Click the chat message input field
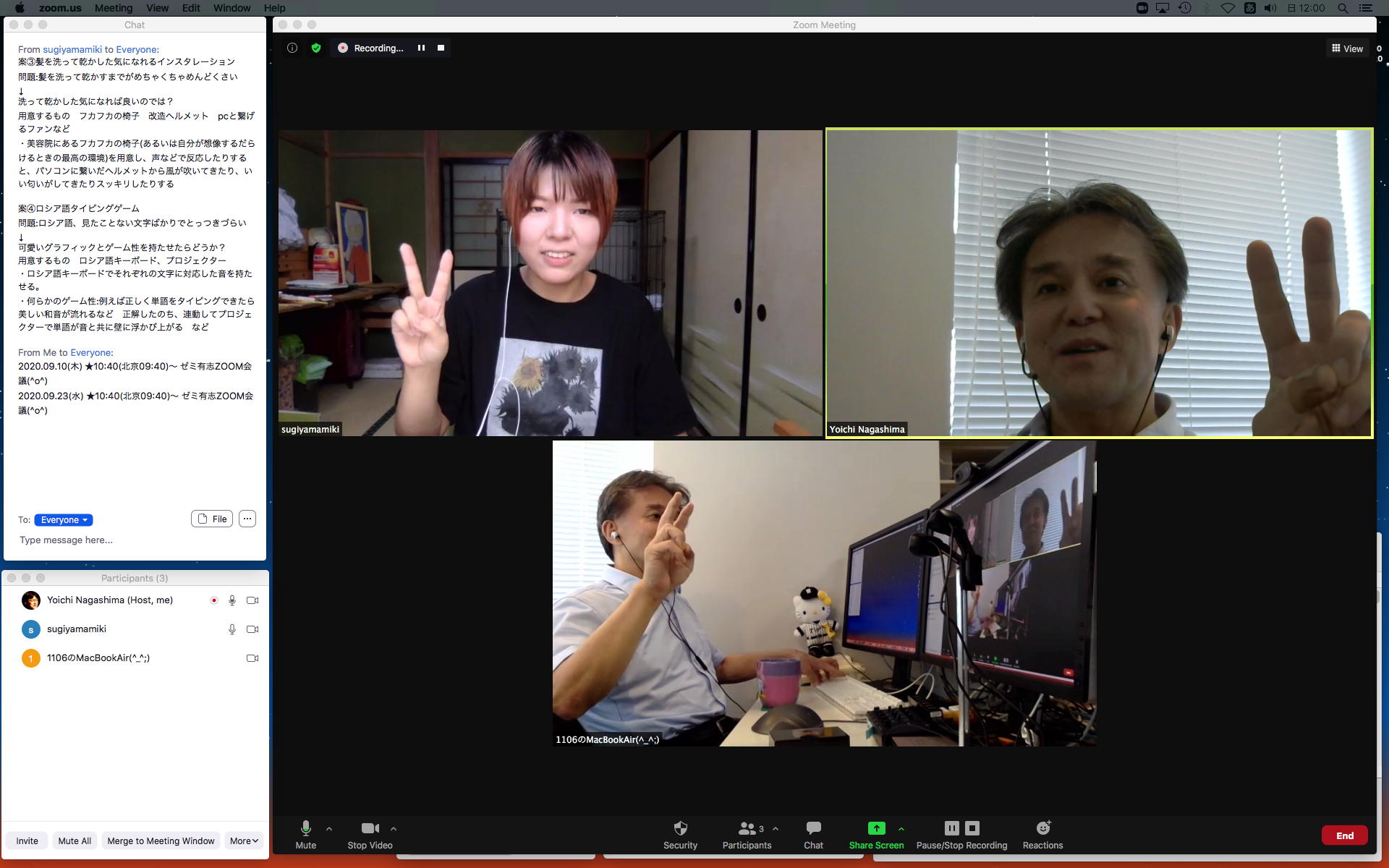This screenshot has width=1389, height=868. pyautogui.click(x=130, y=540)
